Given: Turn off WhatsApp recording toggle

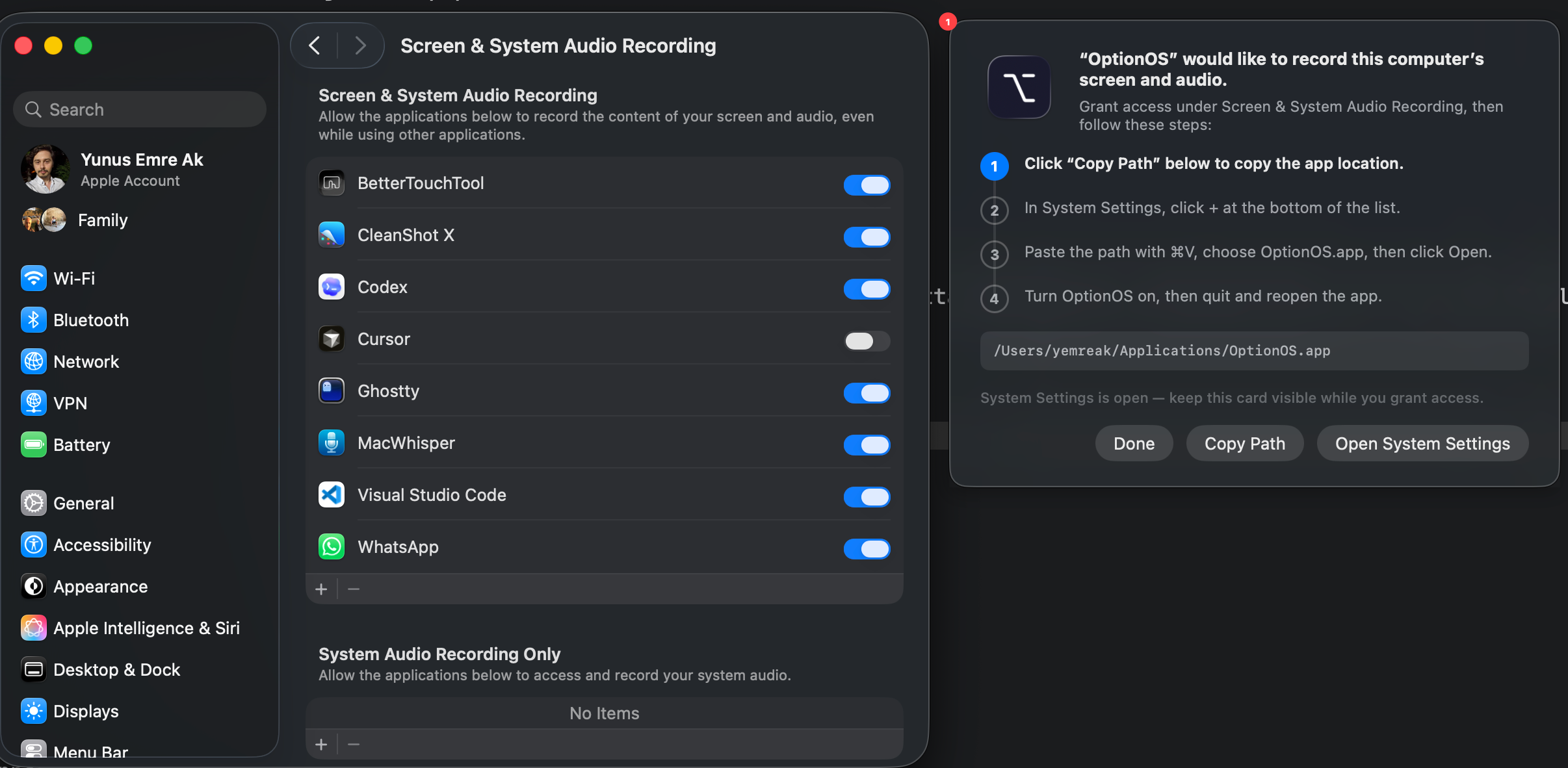Looking at the screenshot, I should 867,549.
